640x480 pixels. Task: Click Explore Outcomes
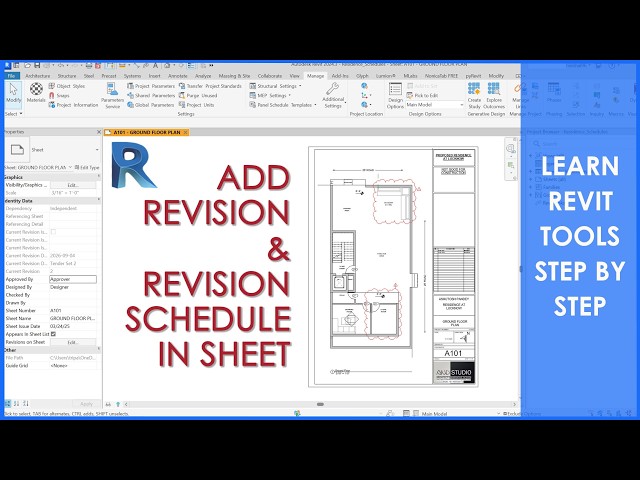click(494, 95)
